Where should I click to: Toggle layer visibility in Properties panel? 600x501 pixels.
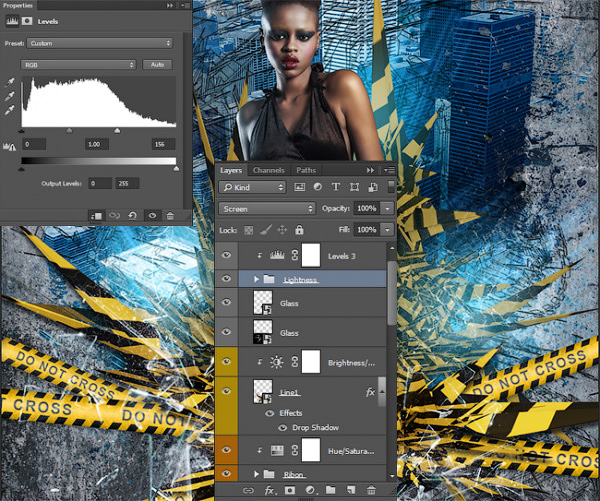[152, 216]
